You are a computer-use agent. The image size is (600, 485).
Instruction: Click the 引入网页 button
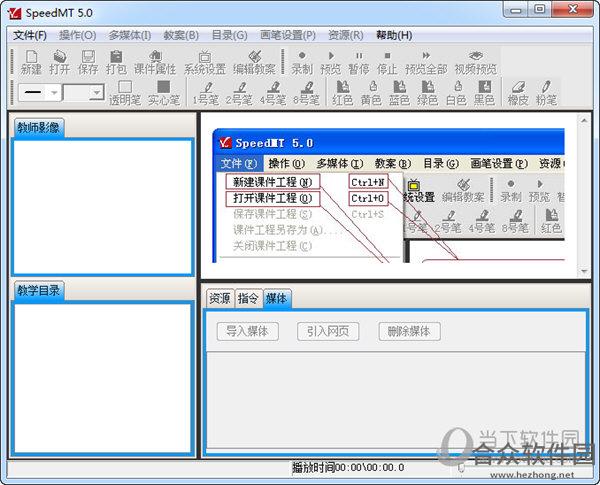click(328, 331)
